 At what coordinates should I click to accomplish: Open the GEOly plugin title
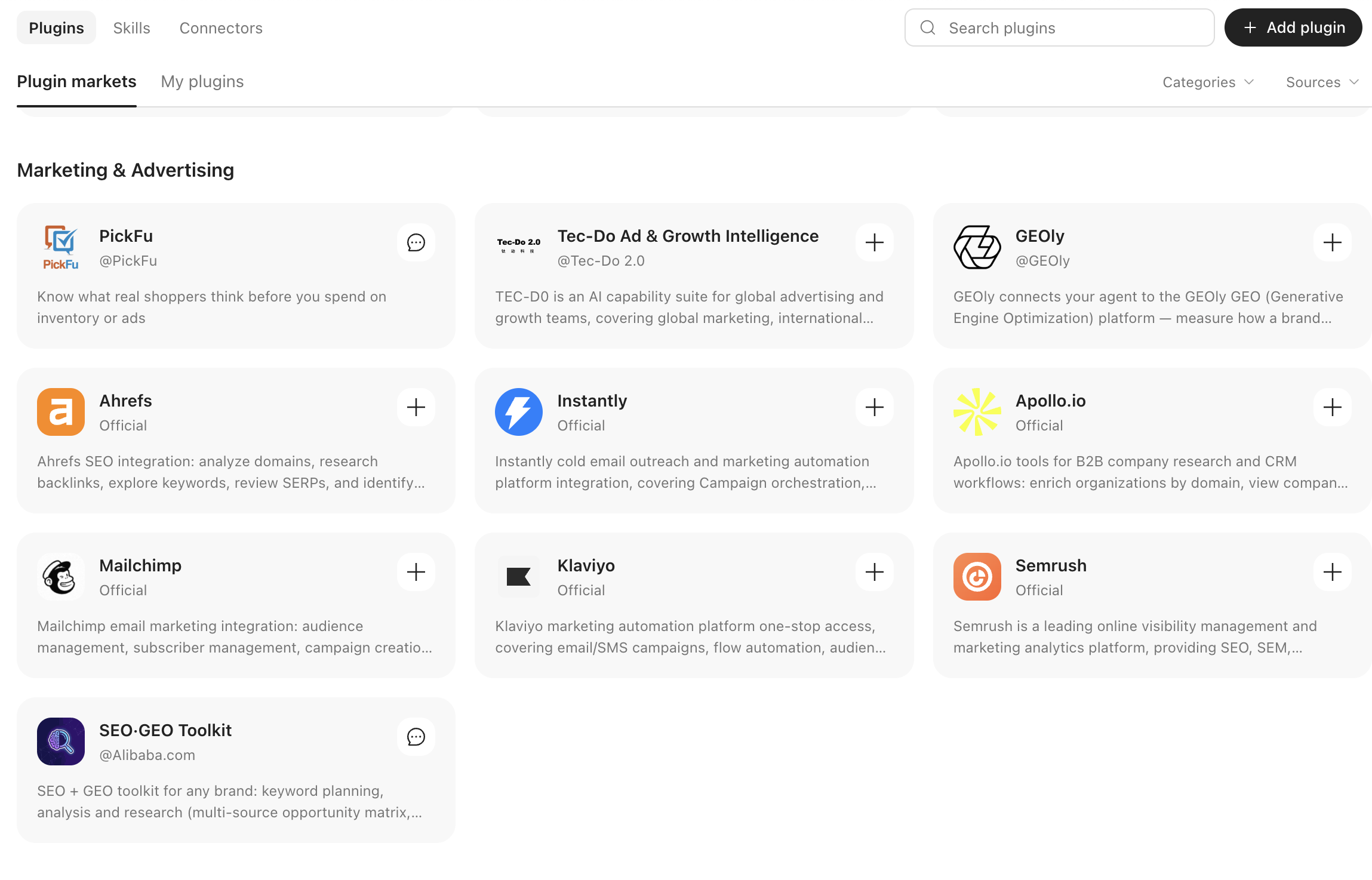click(x=1039, y=236)
